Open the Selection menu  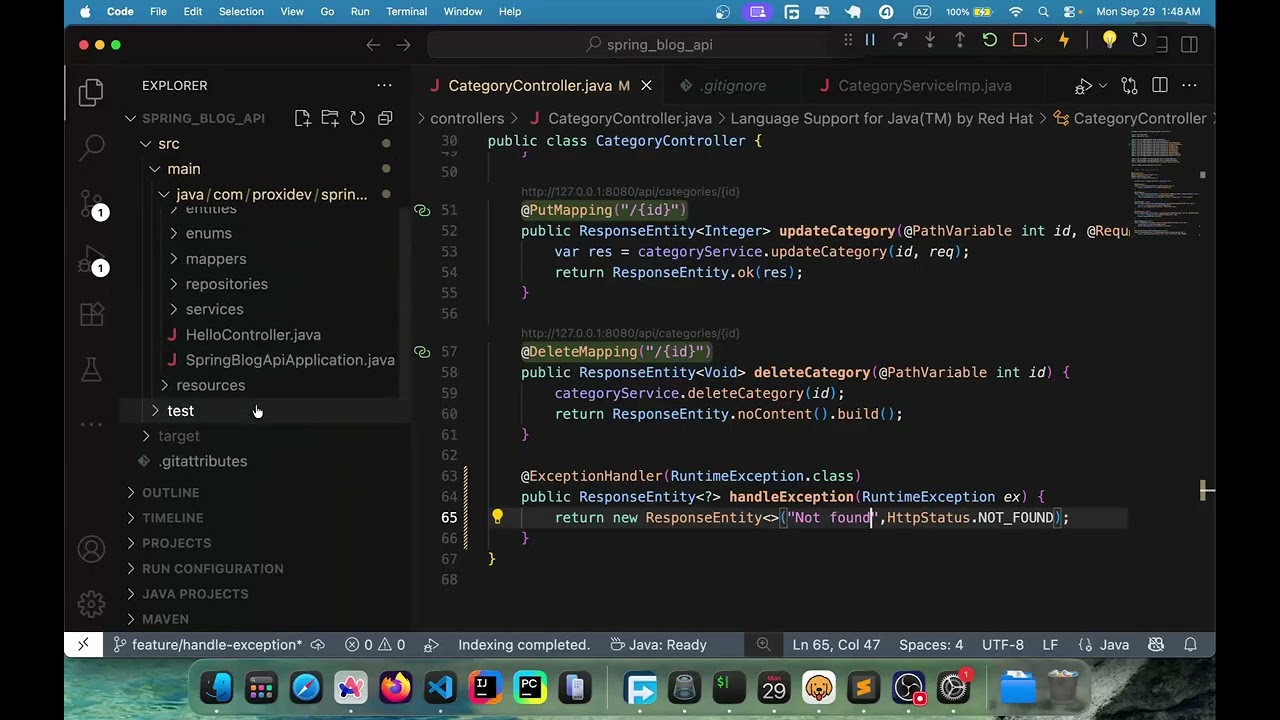[x=241, y=12]
